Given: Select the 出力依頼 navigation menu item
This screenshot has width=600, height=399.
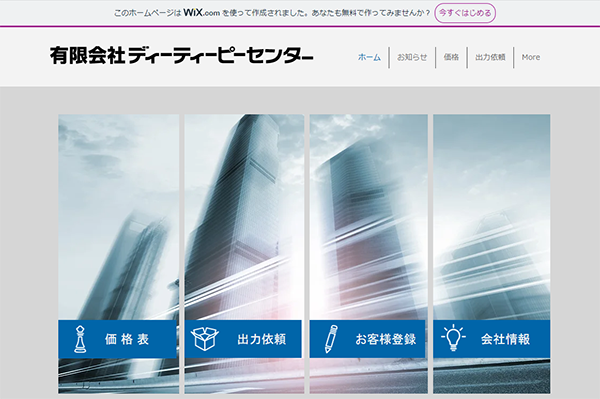Looking at the screenshot, I should click(490, 57).
